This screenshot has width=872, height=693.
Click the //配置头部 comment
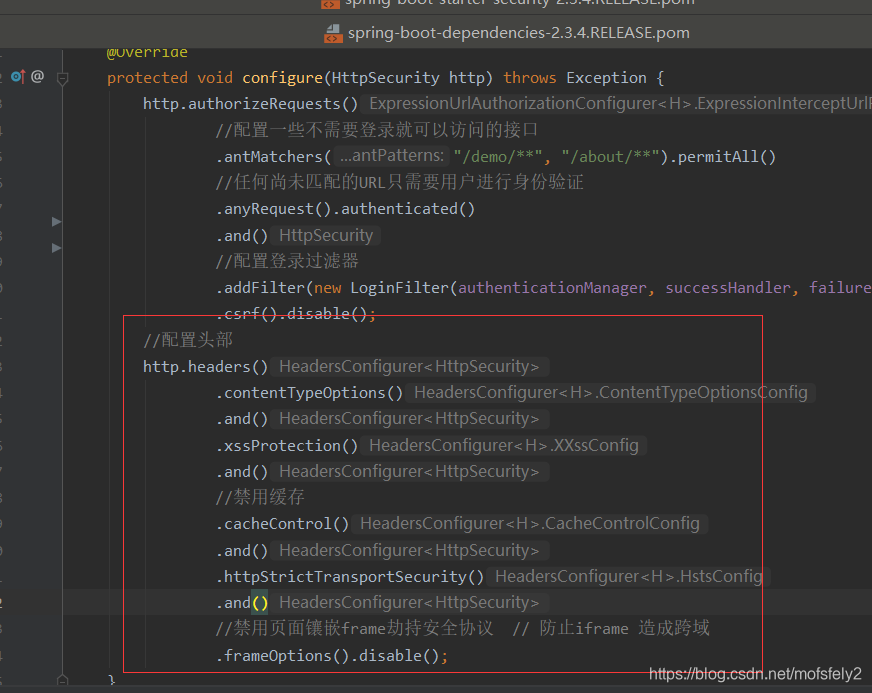(x=187, y=340)
